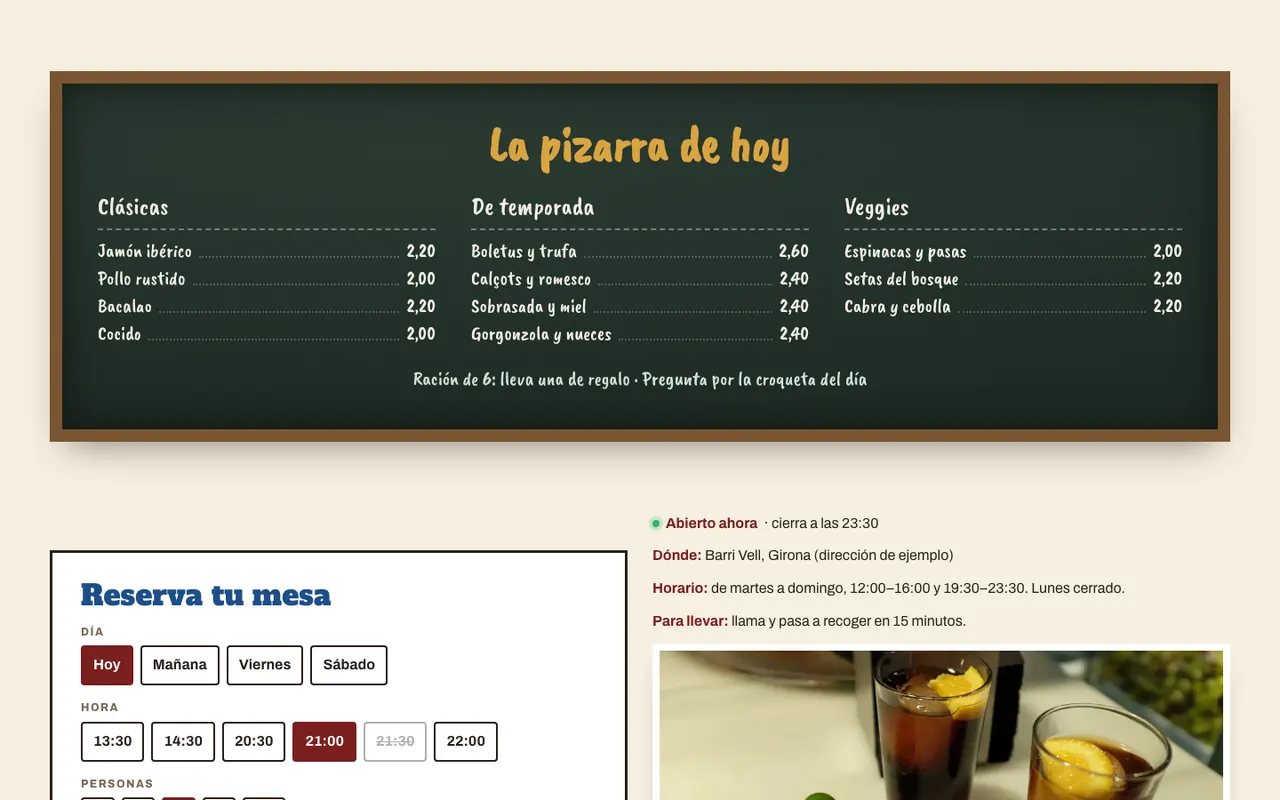
Task: Select "Sobrasada y miel" menu item
Action: 529,307
